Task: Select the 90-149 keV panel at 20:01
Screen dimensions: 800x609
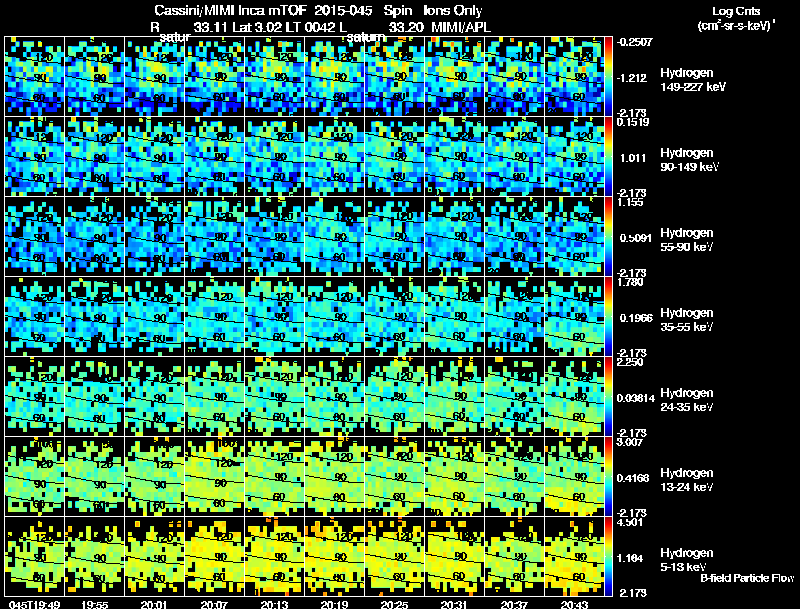Action: [155, 157]
